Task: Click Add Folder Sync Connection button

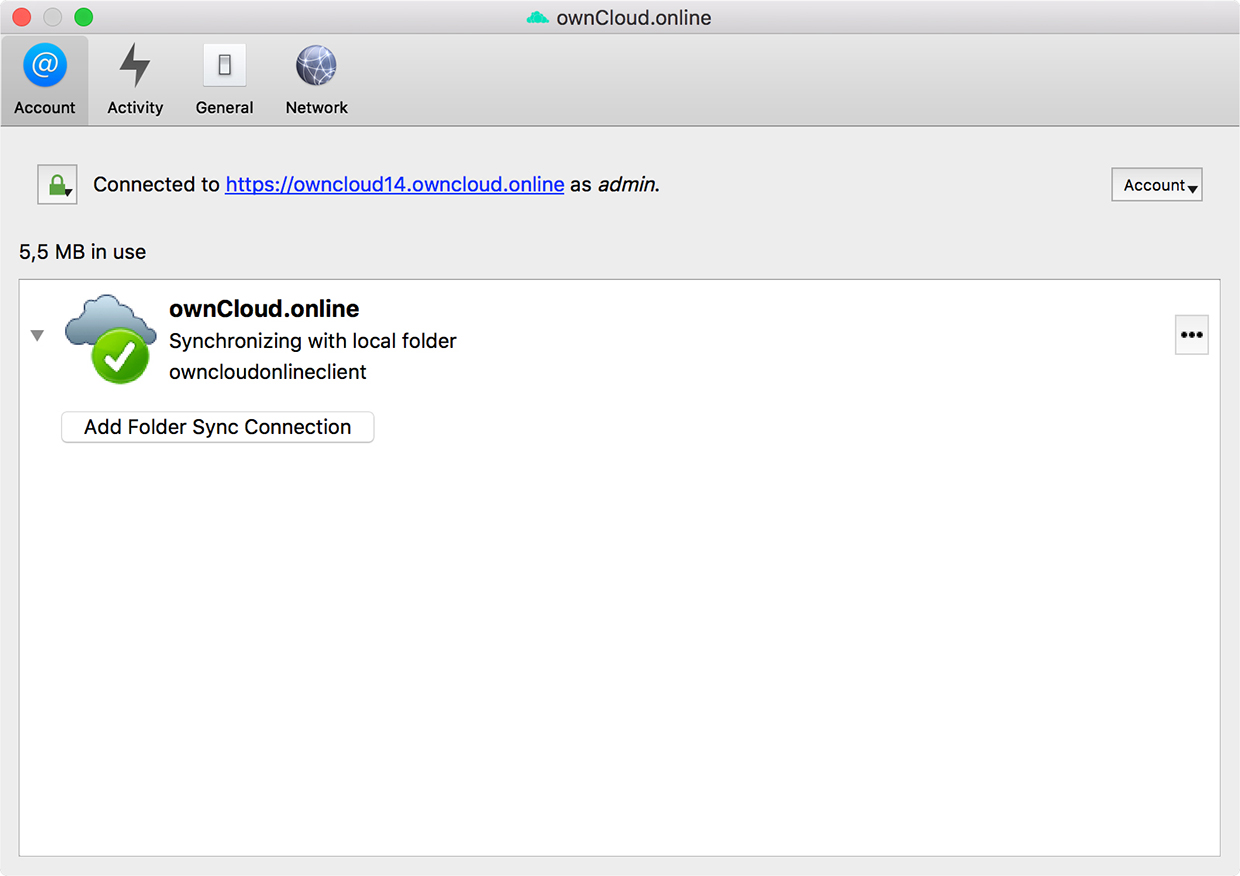Action: point(218,427)
